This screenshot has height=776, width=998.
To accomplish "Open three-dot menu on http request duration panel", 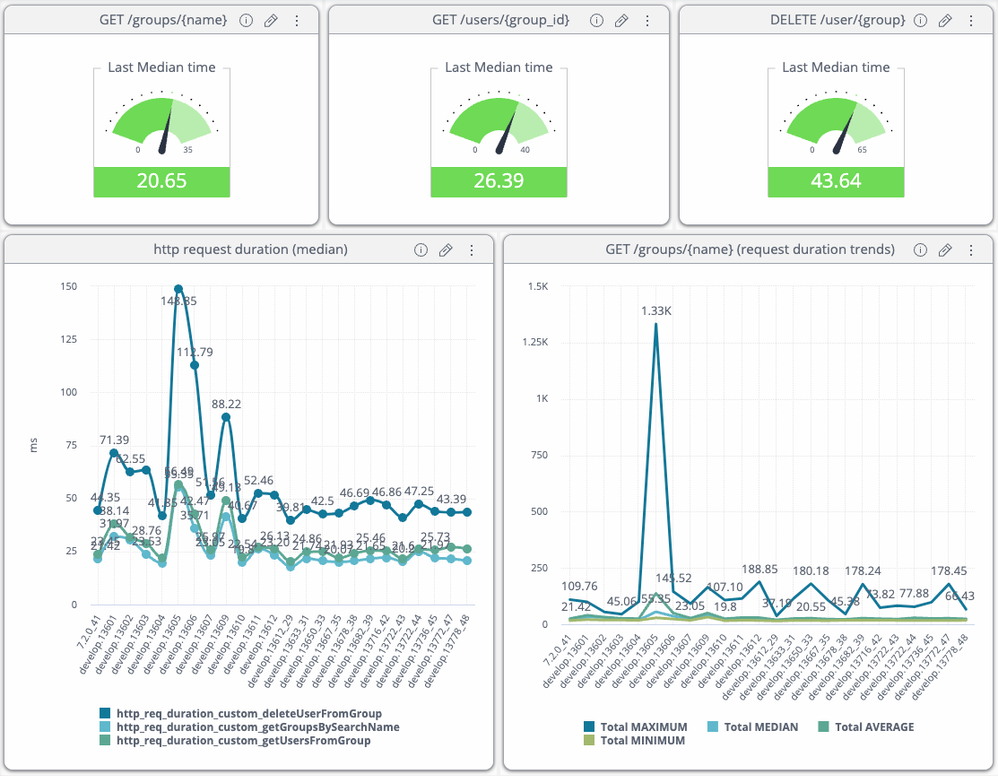I will pos(471,250).
